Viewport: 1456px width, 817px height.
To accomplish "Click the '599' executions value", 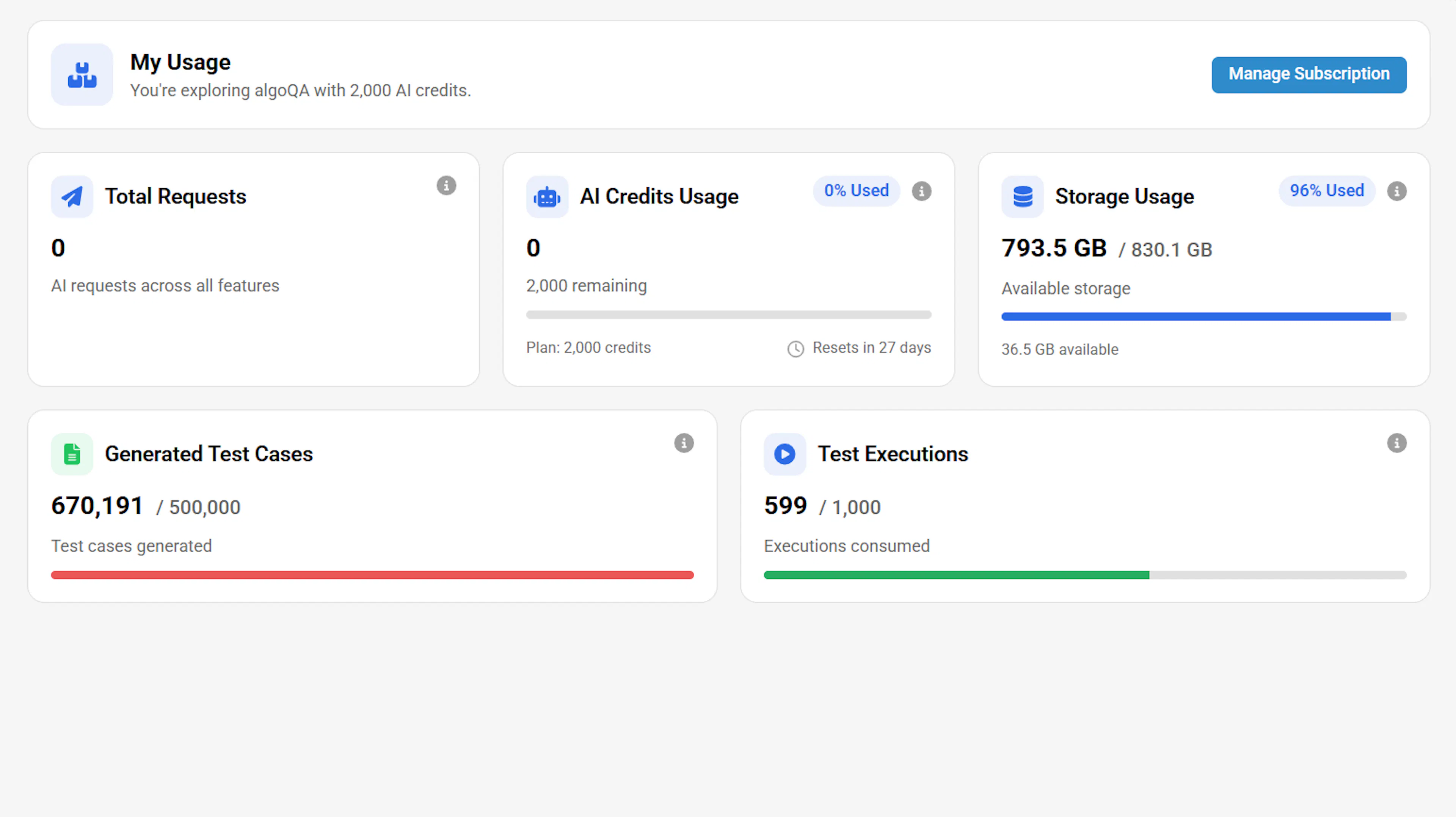I will pos(785,506).
